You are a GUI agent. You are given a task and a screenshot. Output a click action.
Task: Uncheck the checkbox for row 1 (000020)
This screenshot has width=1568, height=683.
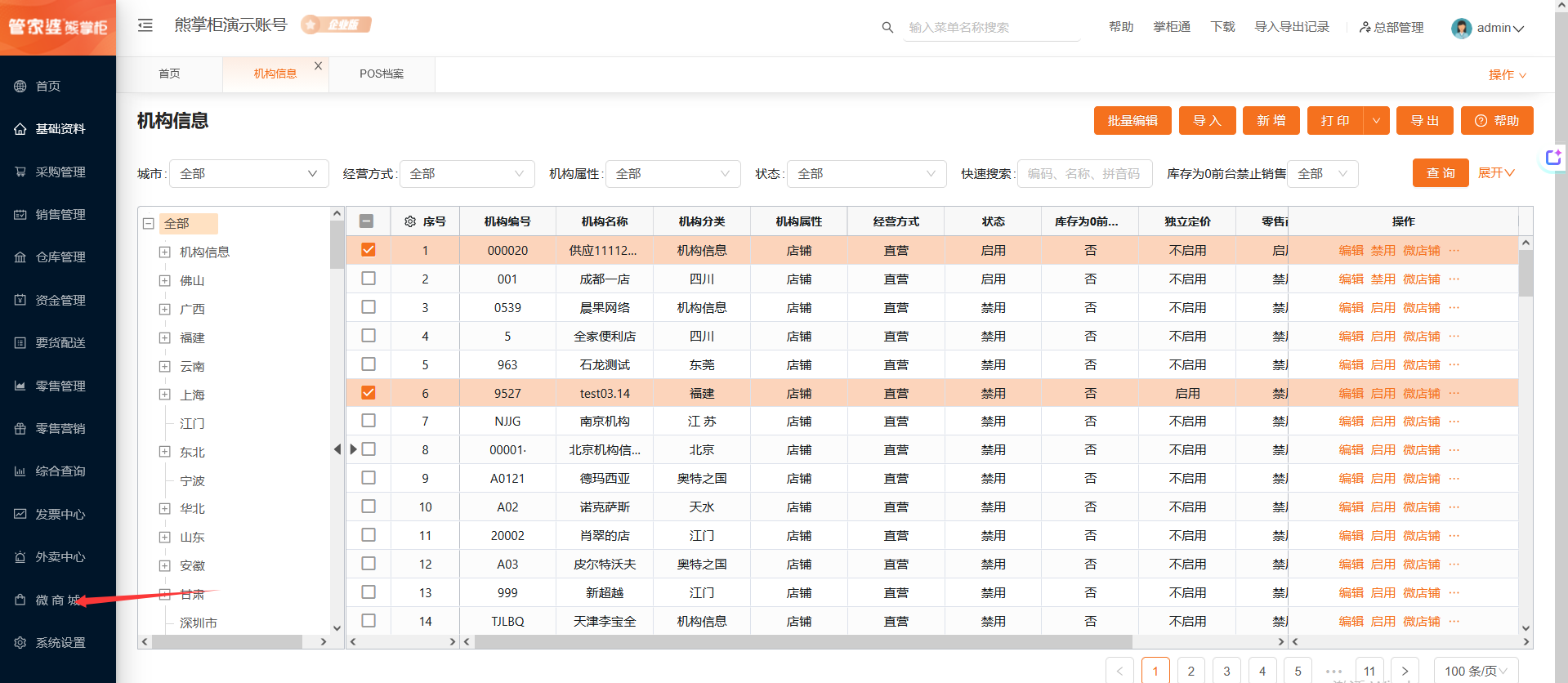369,250
